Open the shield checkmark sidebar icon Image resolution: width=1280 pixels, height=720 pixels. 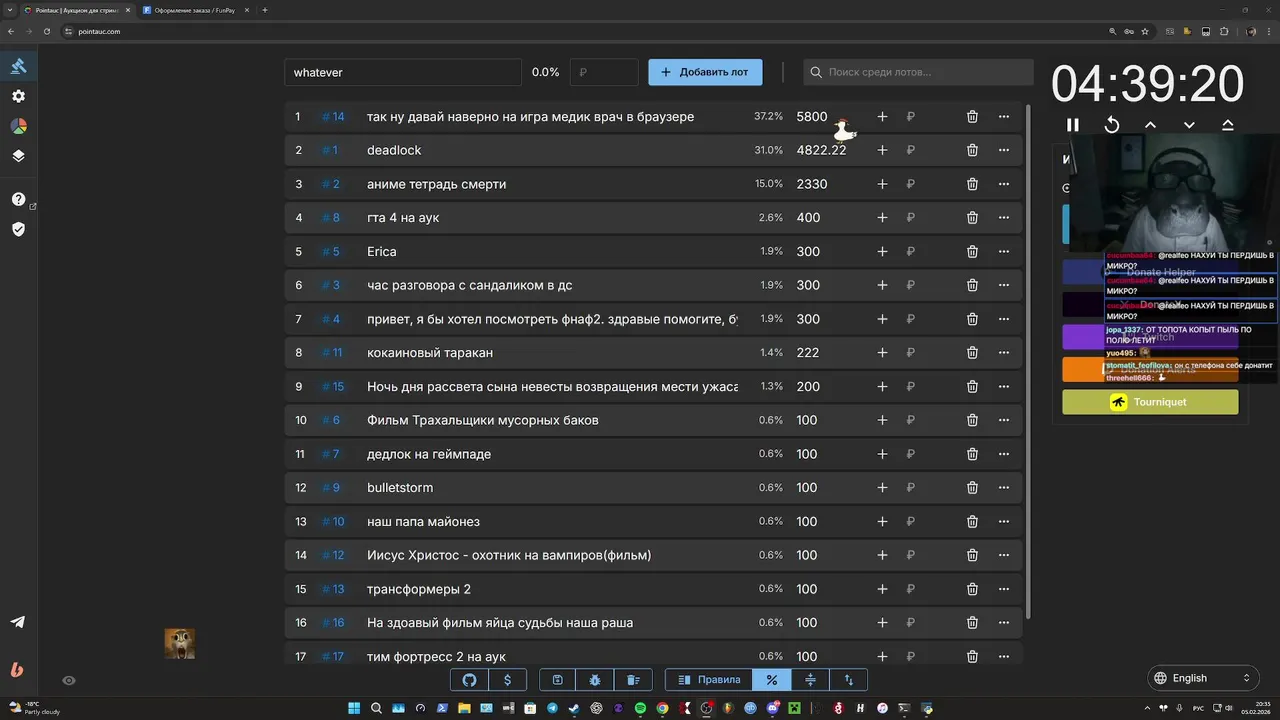18,229
